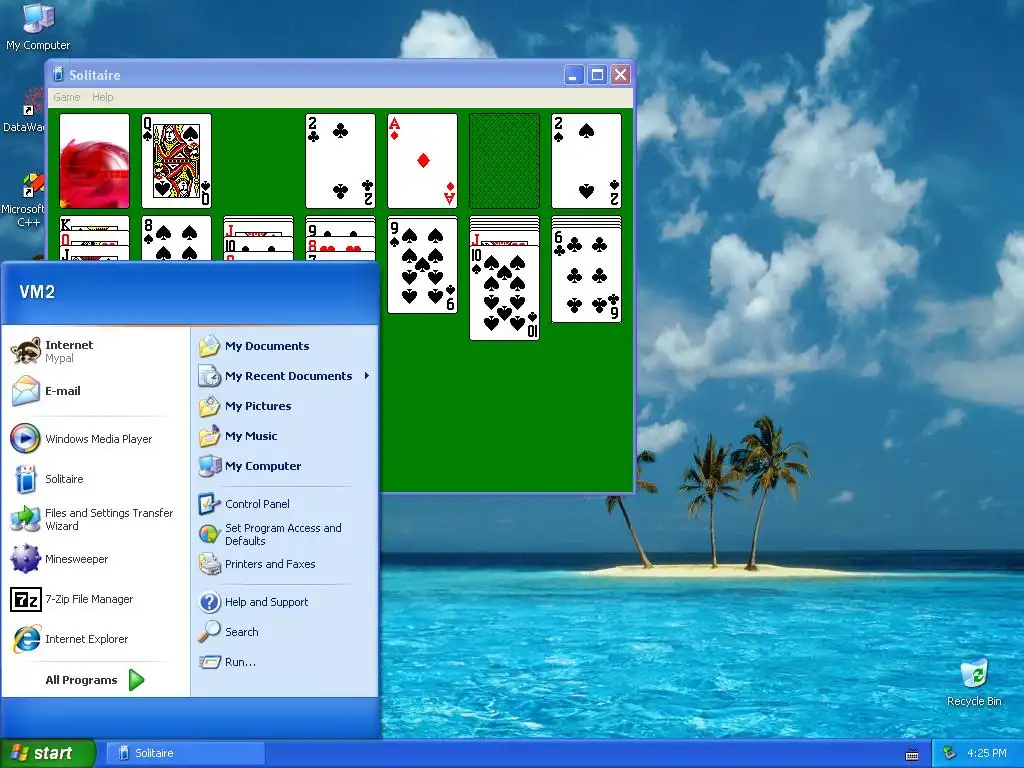The image size is (1024, 768).
Task: Select the 10 of Spades tableau card
Action: [x=504, y=293]
